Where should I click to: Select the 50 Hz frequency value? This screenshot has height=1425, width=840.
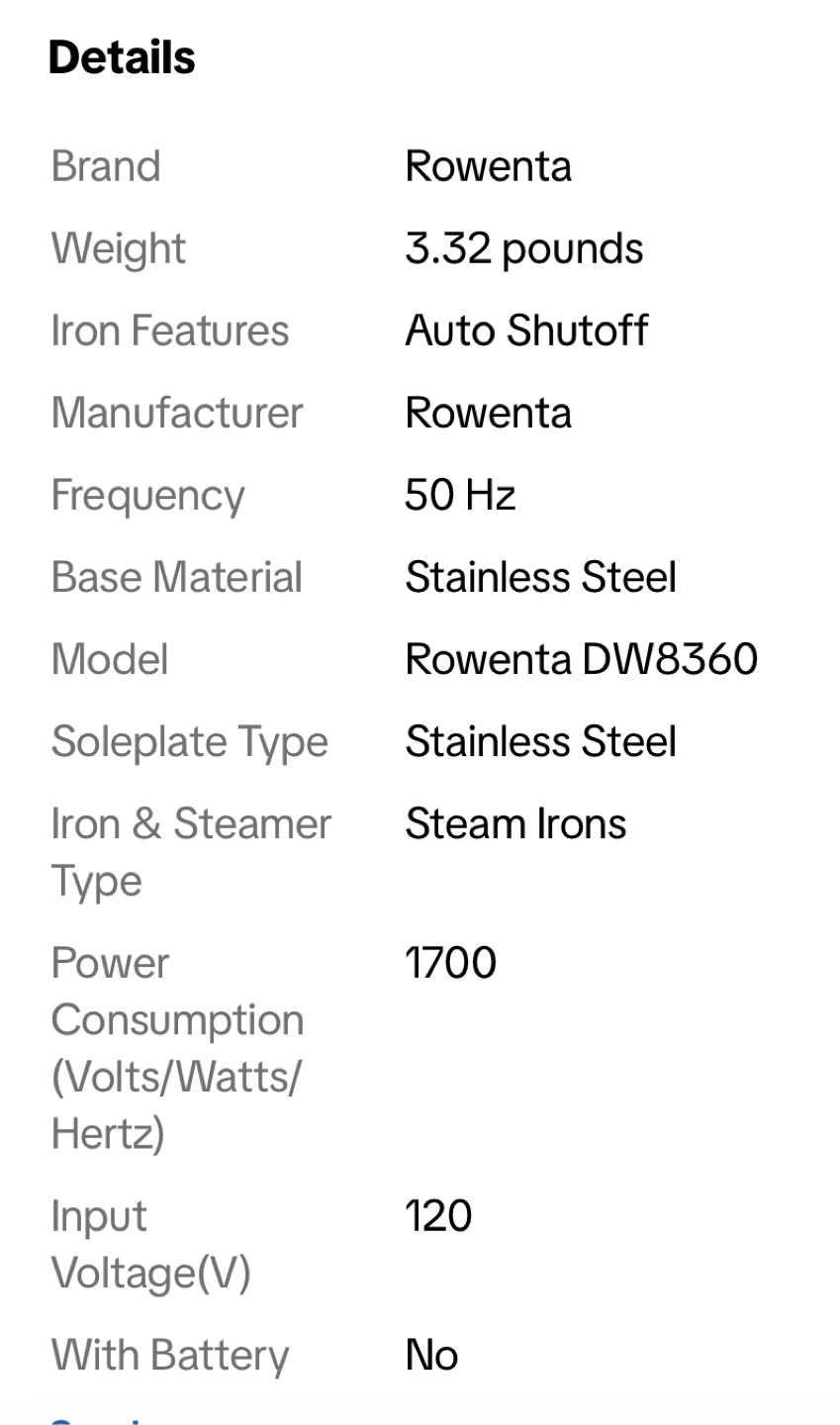point(460,495)
